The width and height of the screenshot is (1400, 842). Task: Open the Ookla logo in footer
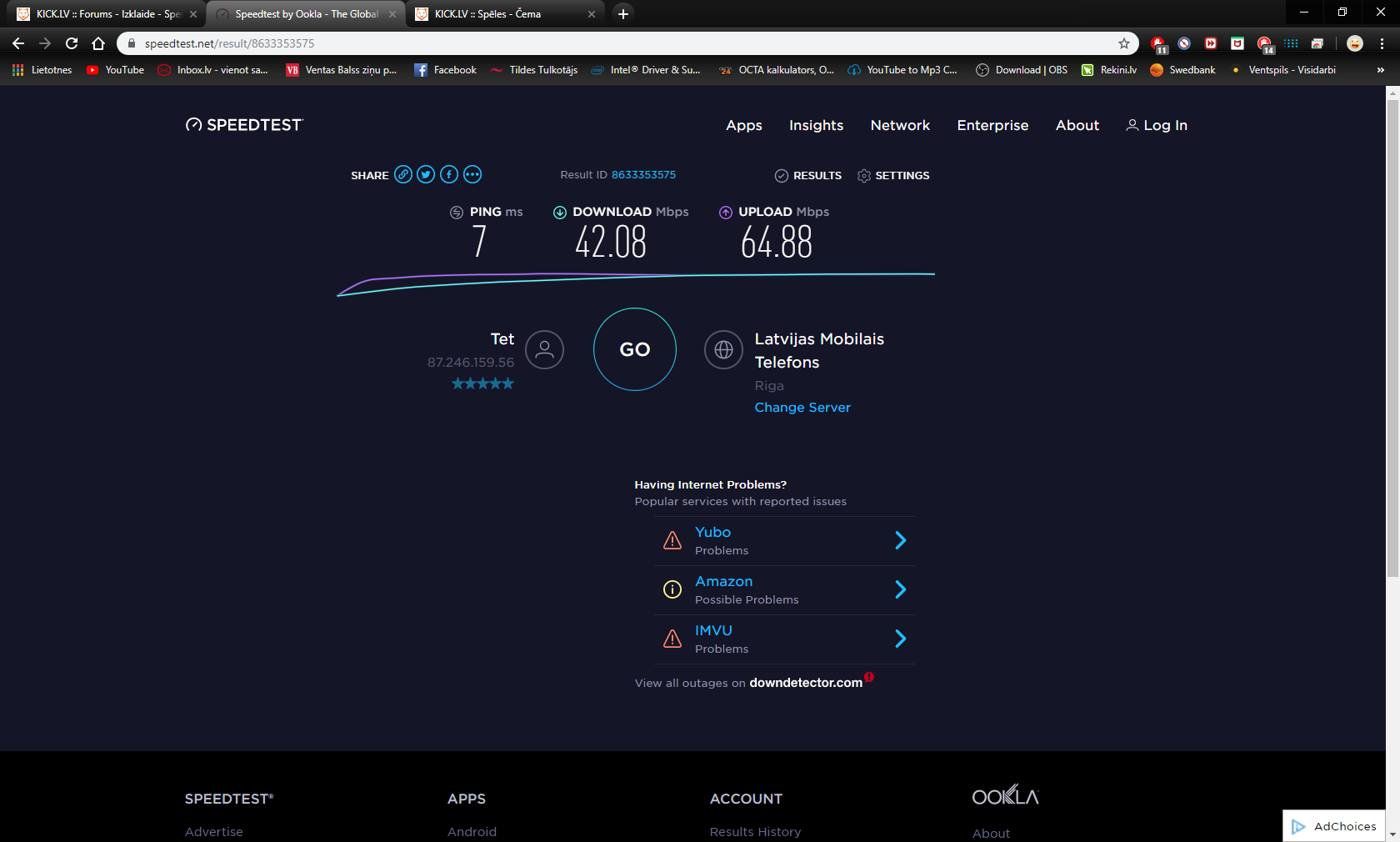coord(1005,794)
